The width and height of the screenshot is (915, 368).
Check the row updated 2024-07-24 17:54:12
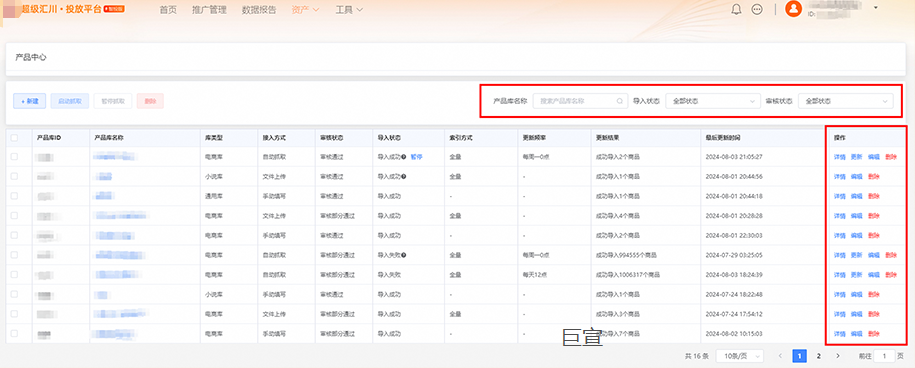pos(14,314)
